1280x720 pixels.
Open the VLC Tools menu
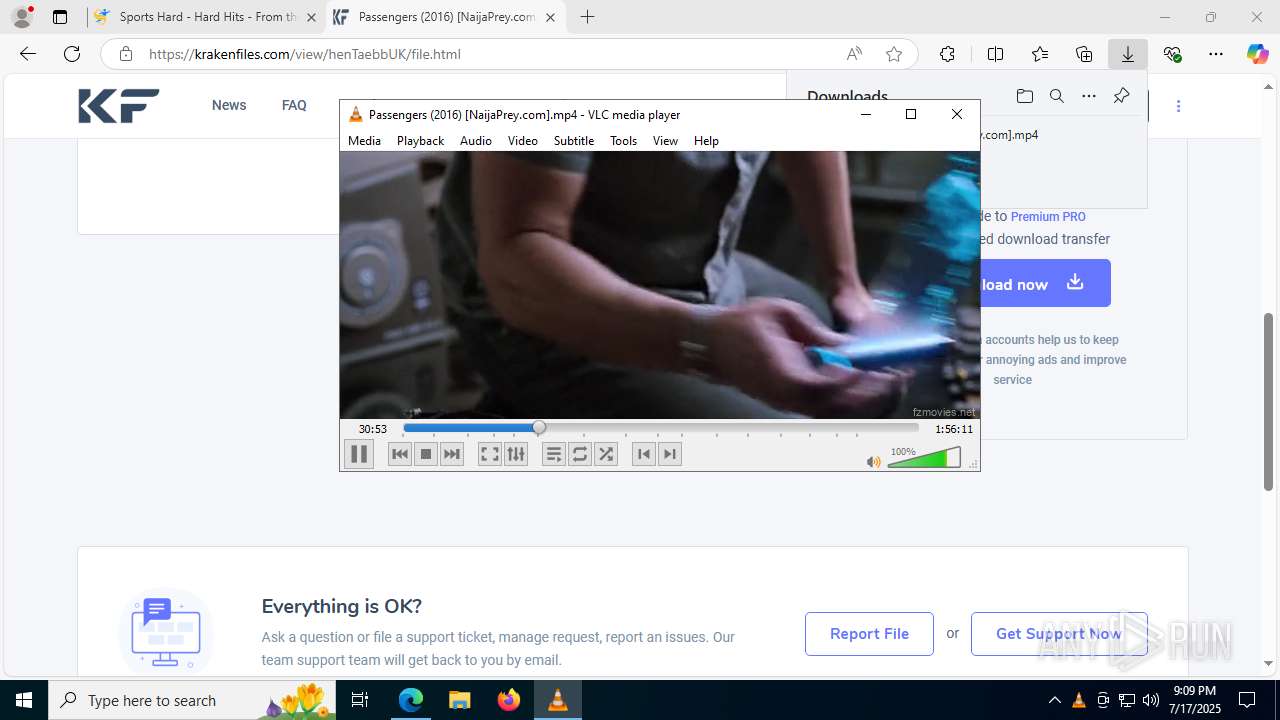pyautogui.click(x=623, y=141)
